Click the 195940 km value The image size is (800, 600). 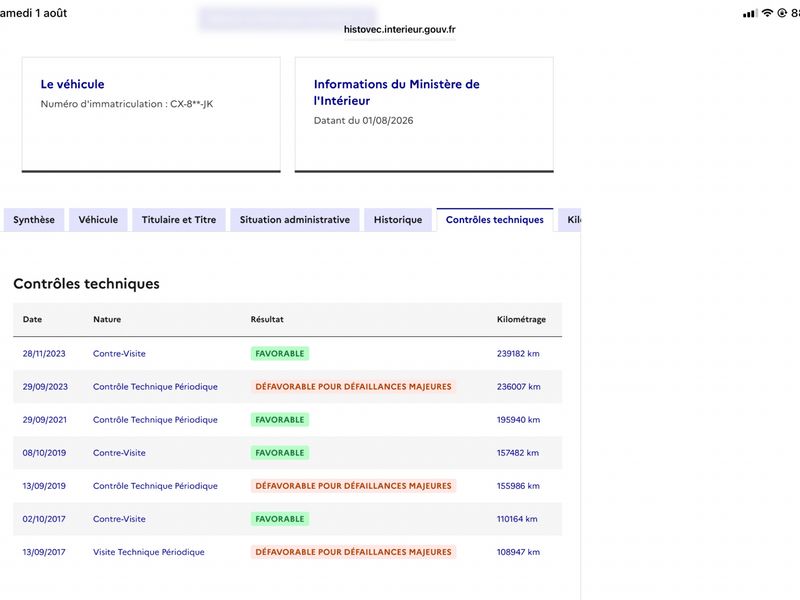(518, 420)
